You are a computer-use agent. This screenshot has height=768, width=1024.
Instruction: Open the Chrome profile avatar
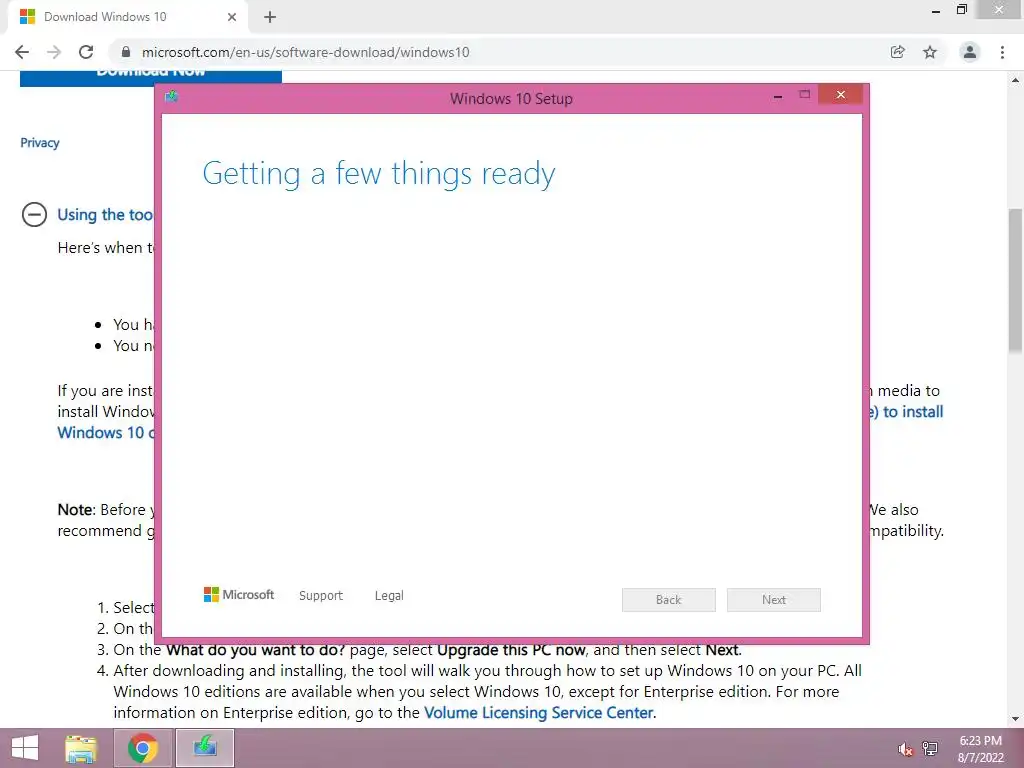coord(970,52)
